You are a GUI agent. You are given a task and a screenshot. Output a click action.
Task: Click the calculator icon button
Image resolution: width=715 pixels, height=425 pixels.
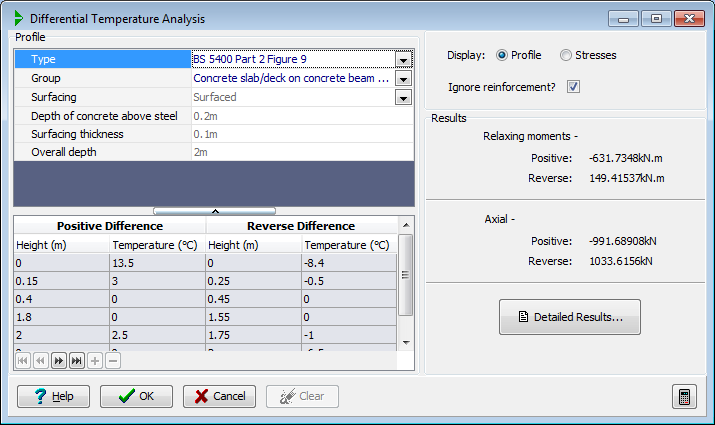click(684, 396)
